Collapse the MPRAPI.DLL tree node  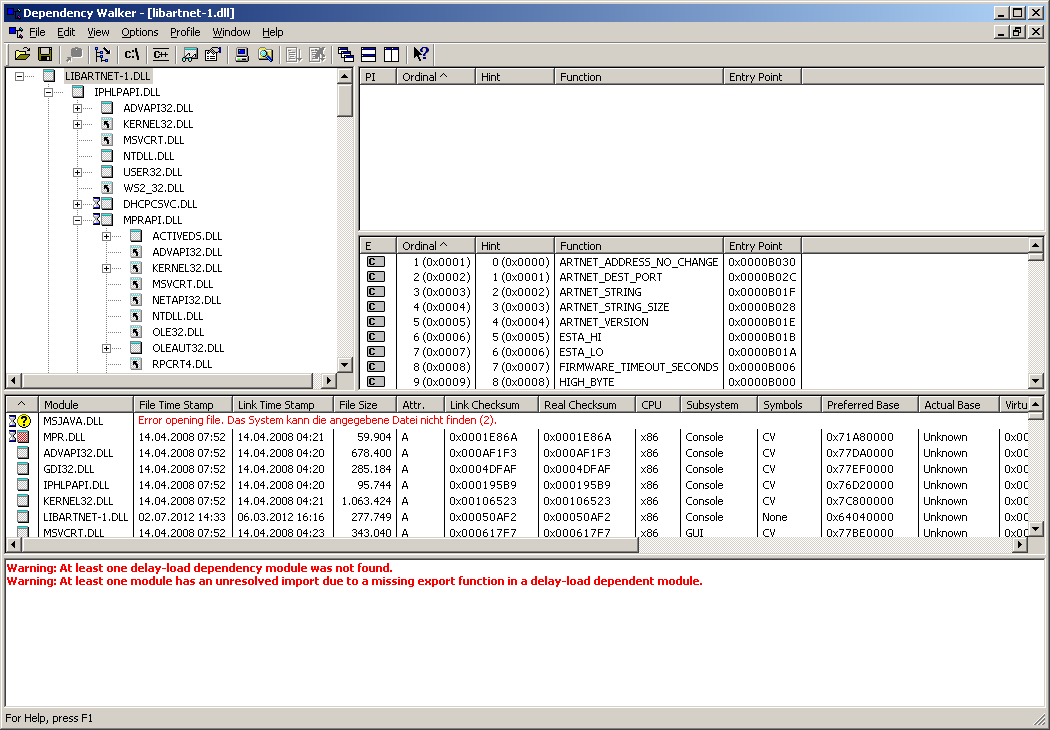[78, 220]
